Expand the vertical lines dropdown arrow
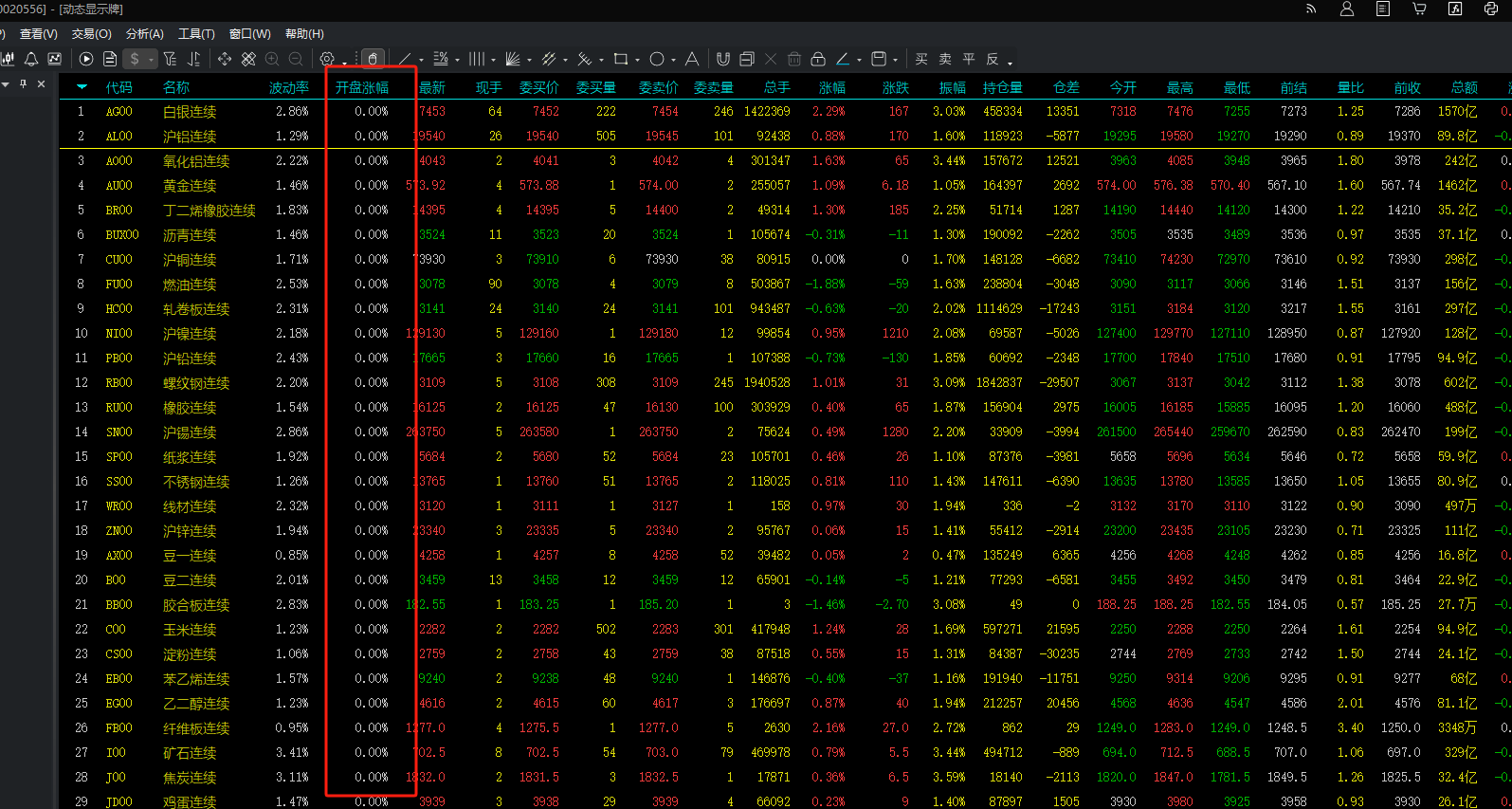The height and width of the screenshot is (809, 1512). coord(493,61)
